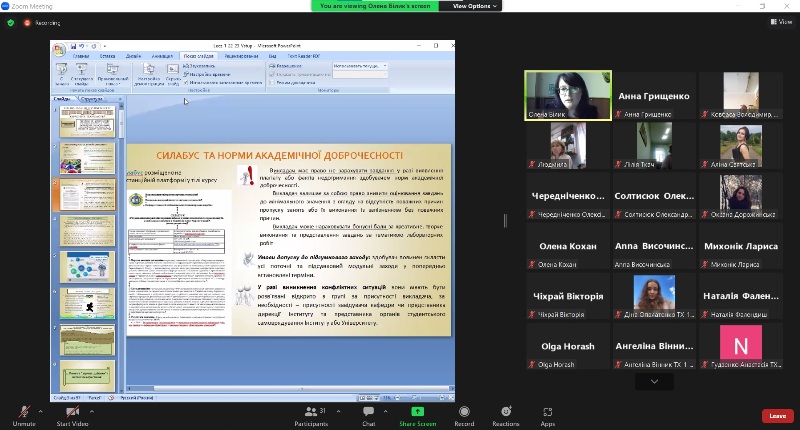Select Олена Білик's video thumbnail

coord(568,96)
